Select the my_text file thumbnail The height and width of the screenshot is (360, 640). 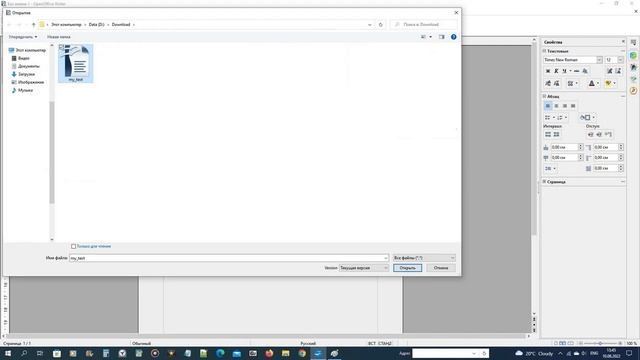(x=76, y=63)
